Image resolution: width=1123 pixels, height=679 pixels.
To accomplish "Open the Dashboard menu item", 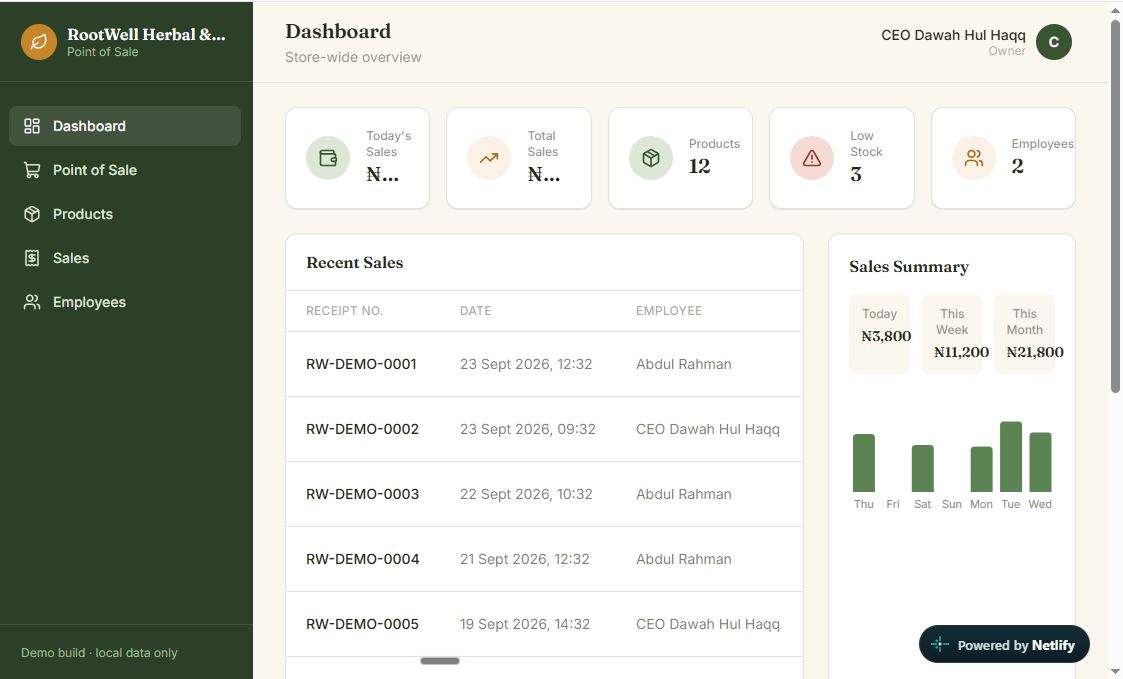I will tap(125, 126).
